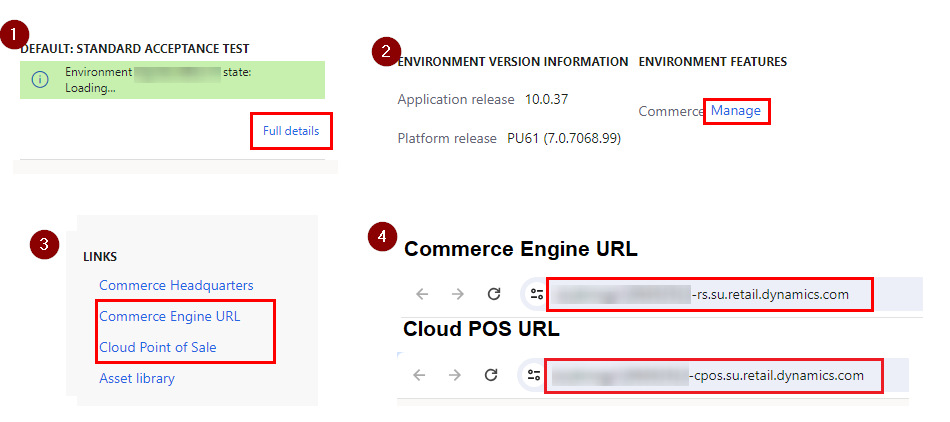Viewport: 950px width, 422px height.
Task: Open the Cloud Point of Sale link
Action: (x=158, y=347)
